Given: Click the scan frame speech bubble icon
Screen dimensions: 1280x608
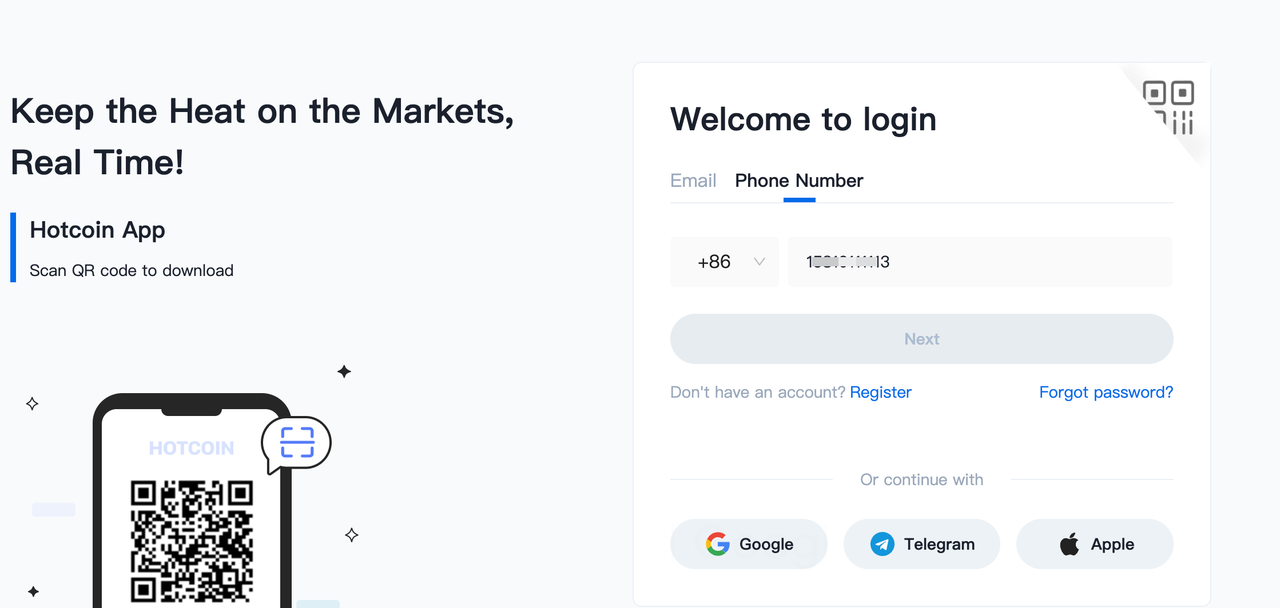Looking at the screenshot, I should tap(297, 442).
